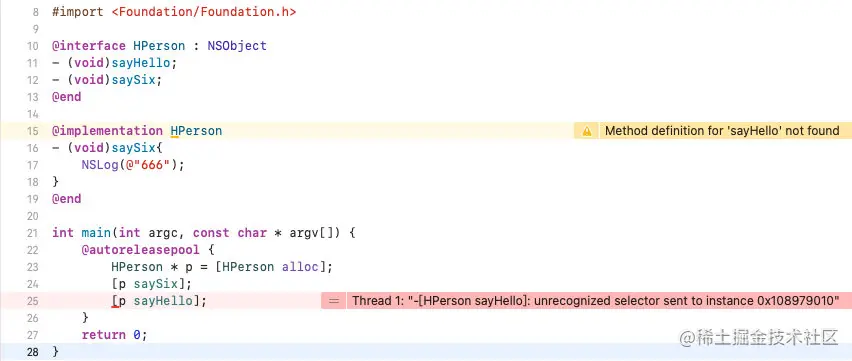Click the @end keyword on line 13

tap(67, 97)
